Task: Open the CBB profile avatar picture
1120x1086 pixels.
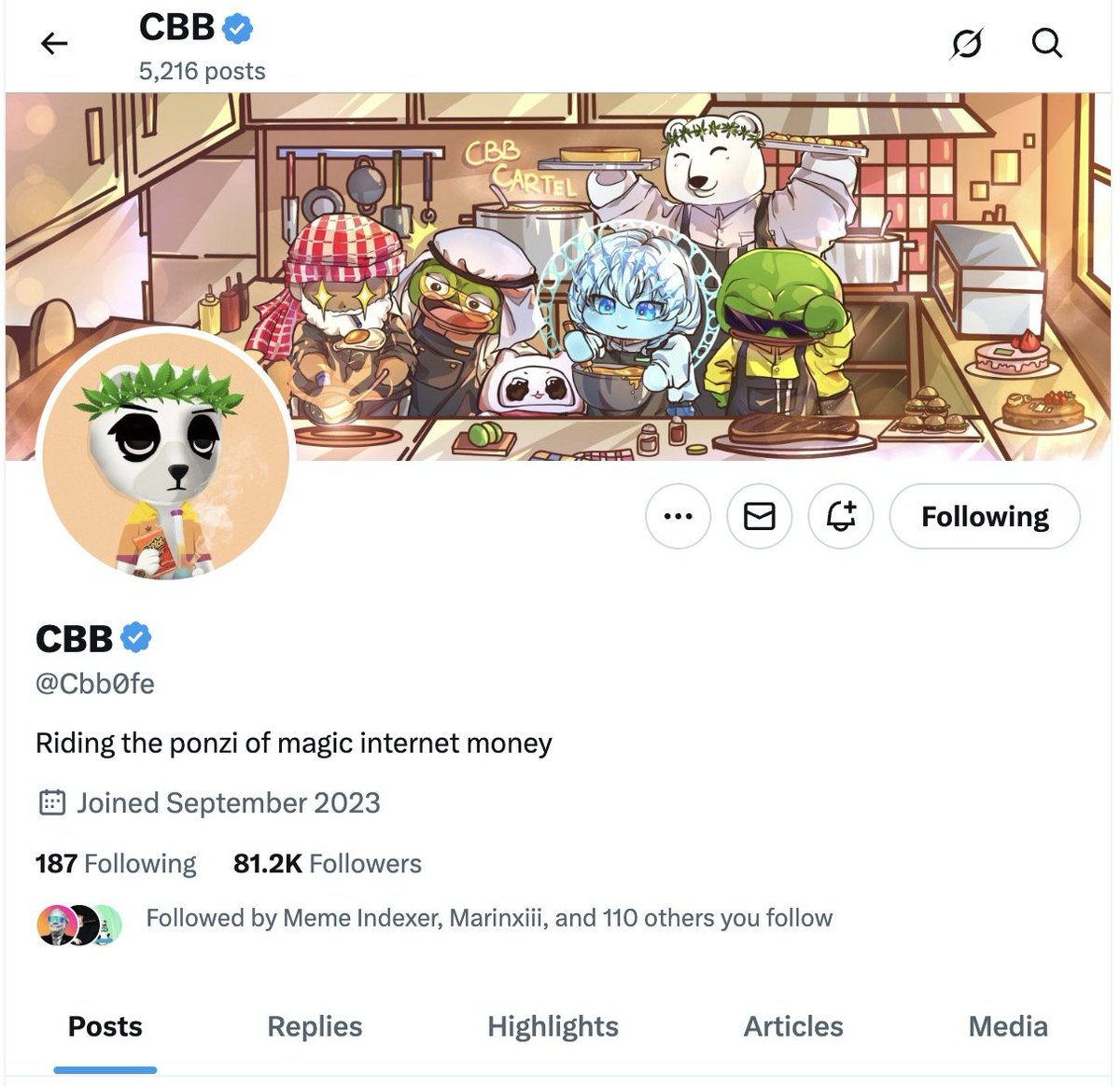Action: [166, 457]
